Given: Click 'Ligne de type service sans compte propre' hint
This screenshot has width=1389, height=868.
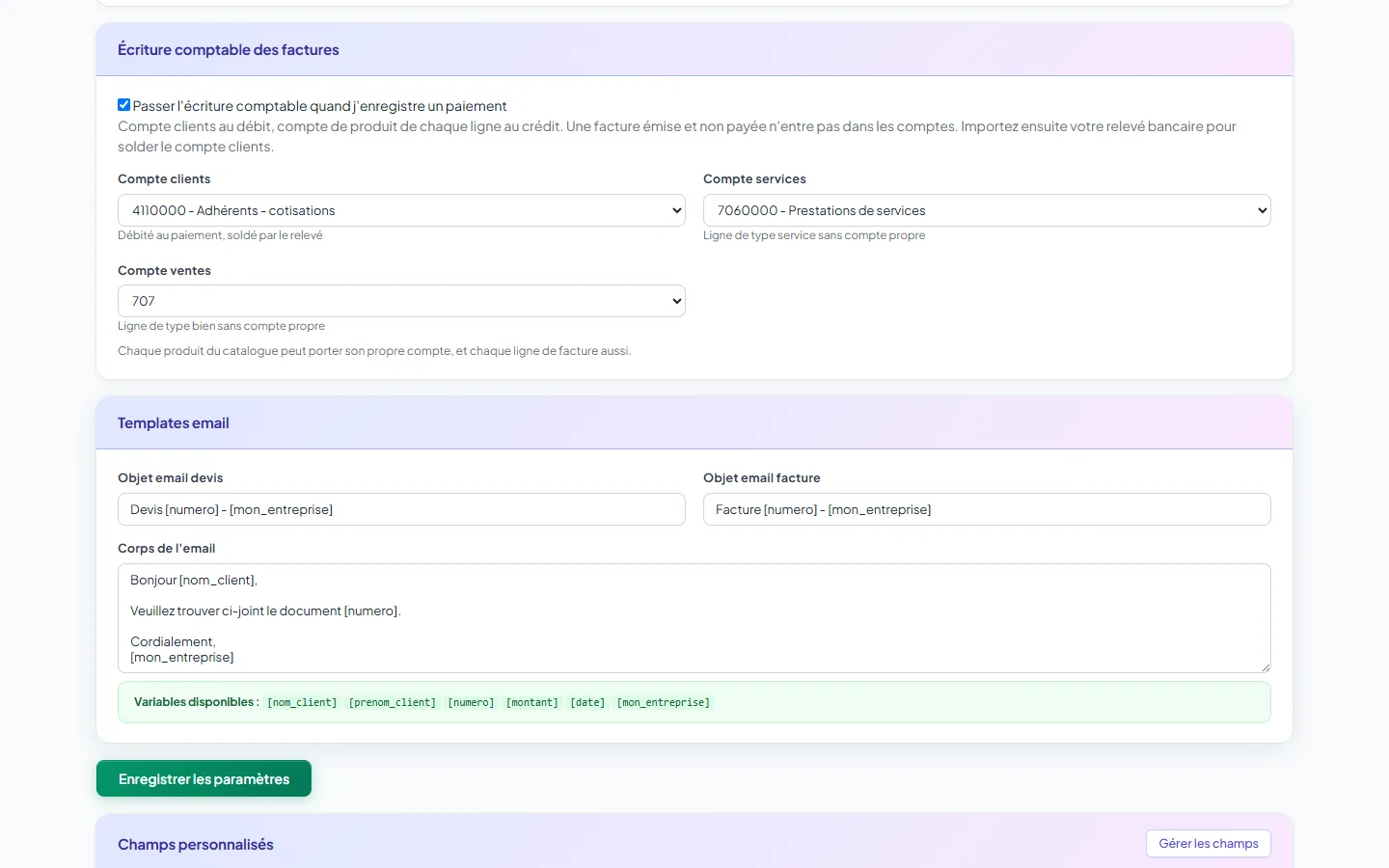Looking at the screenshot, I should (x=814, y=235).
